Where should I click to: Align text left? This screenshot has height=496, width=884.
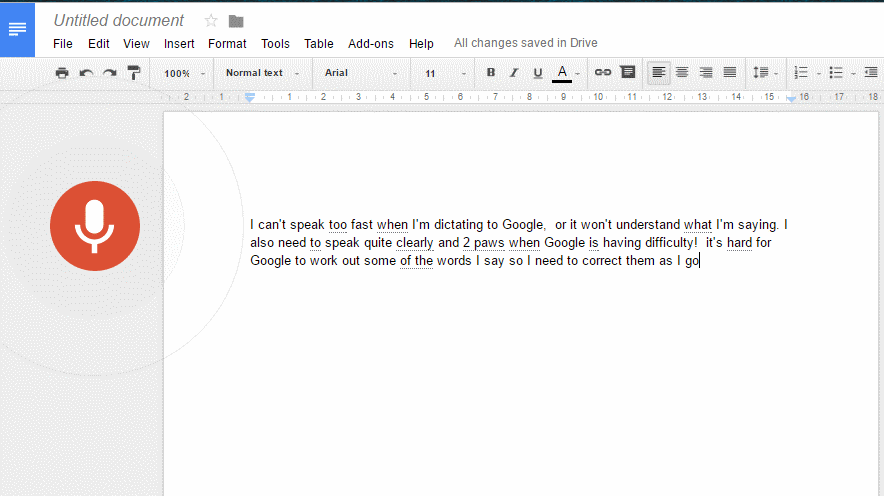658,72
